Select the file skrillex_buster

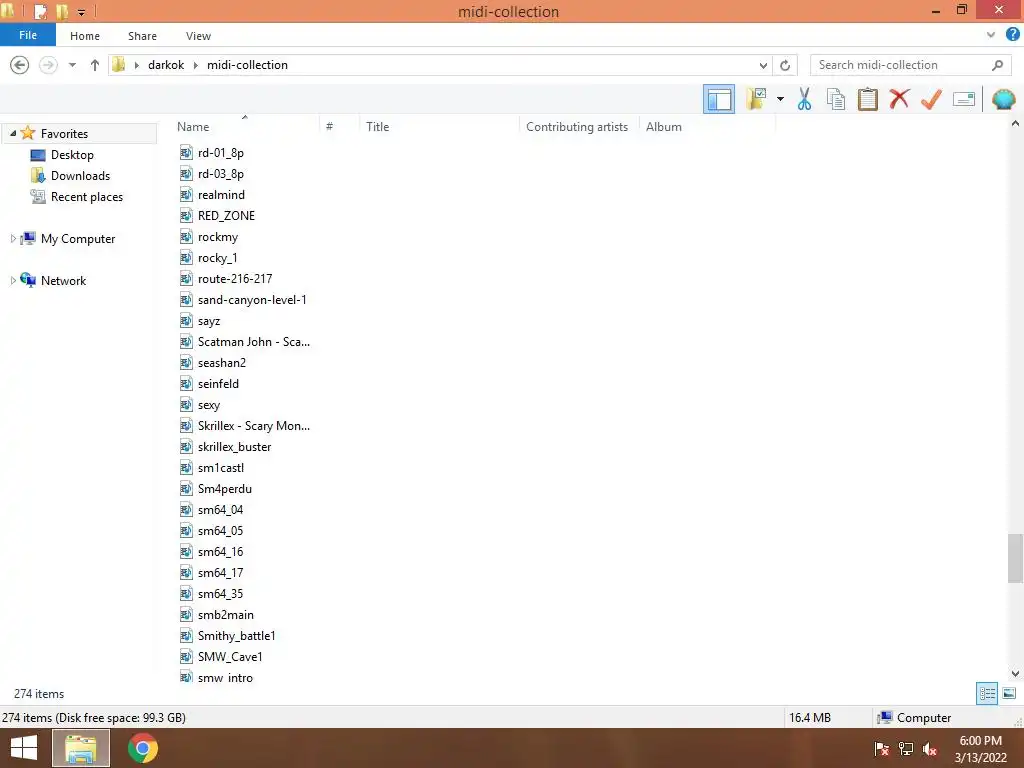[x=234, y=447]
